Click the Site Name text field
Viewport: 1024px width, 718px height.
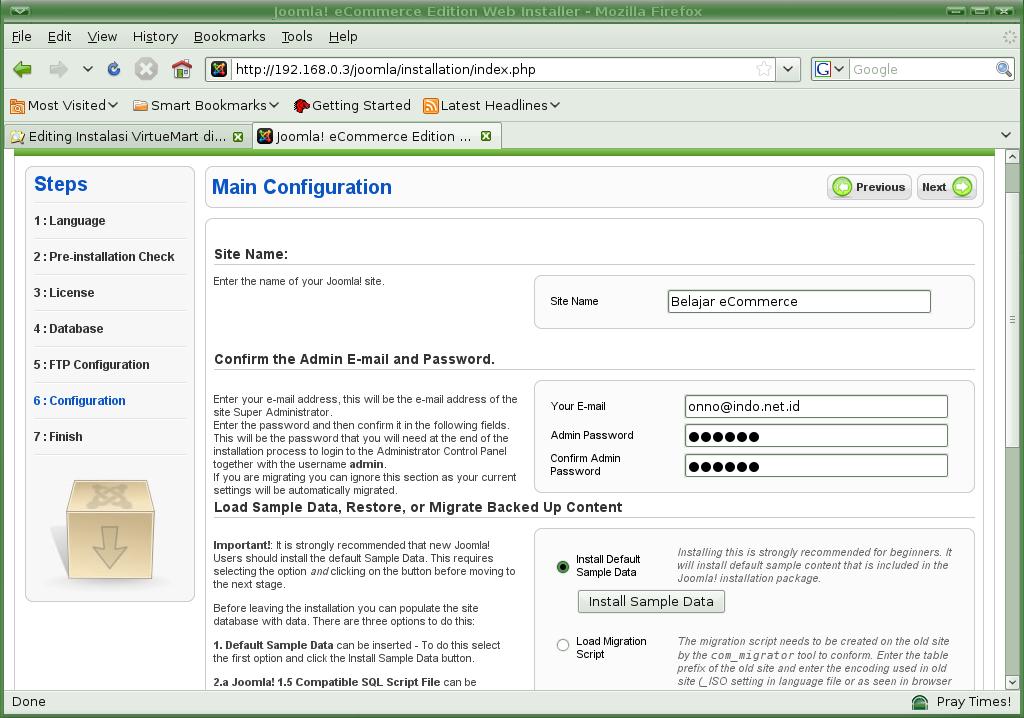pos(798,301)
